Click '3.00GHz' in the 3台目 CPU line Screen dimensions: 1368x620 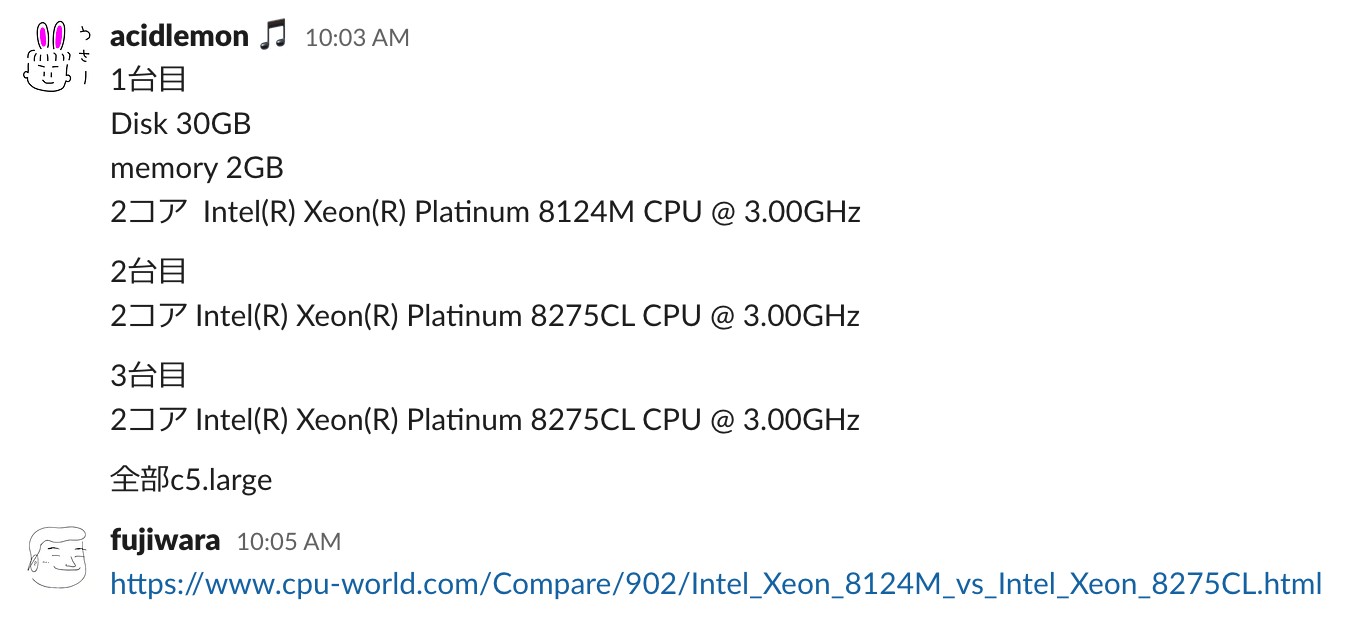[801, 419]
